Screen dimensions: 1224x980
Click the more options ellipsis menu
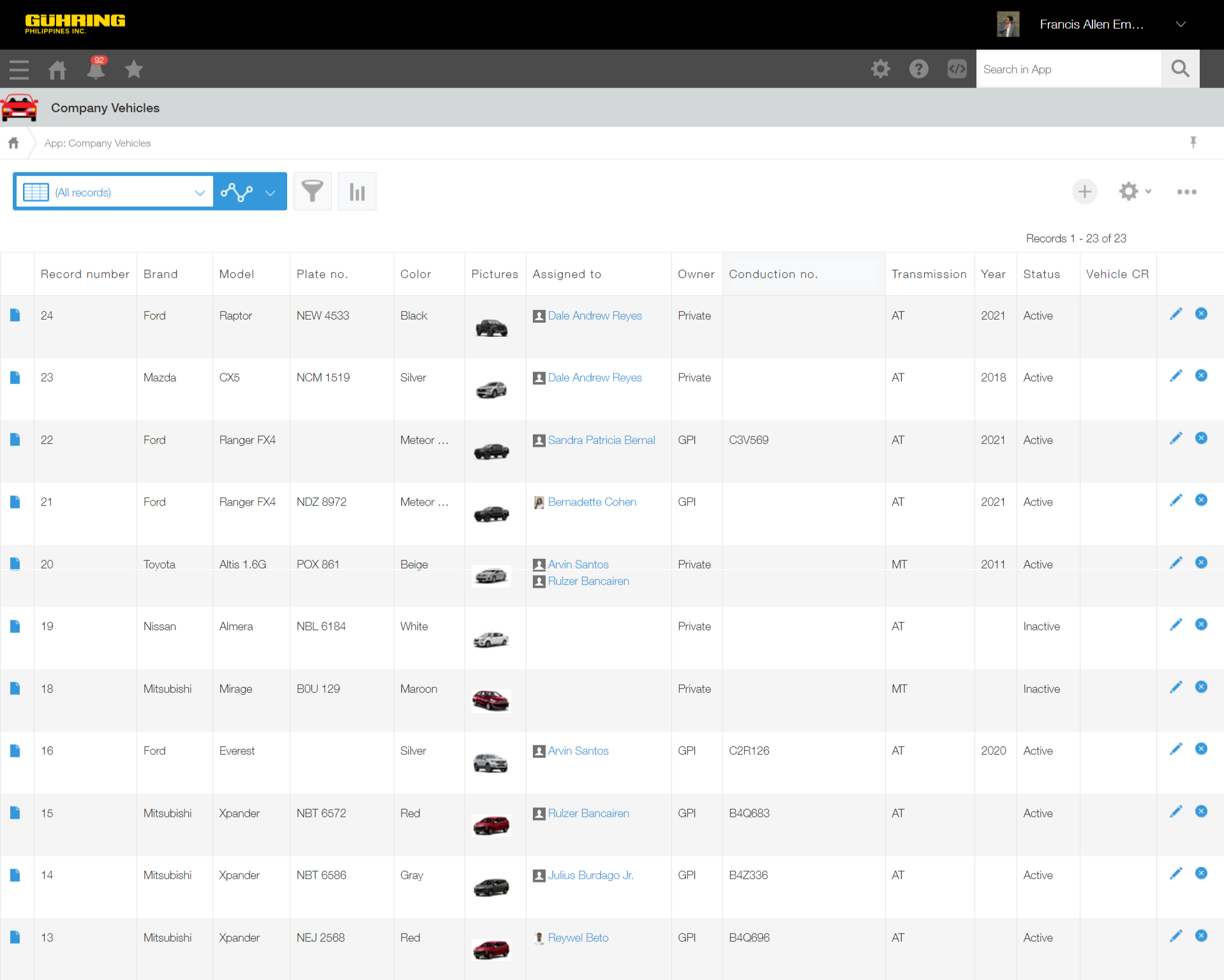point(1186,191)
